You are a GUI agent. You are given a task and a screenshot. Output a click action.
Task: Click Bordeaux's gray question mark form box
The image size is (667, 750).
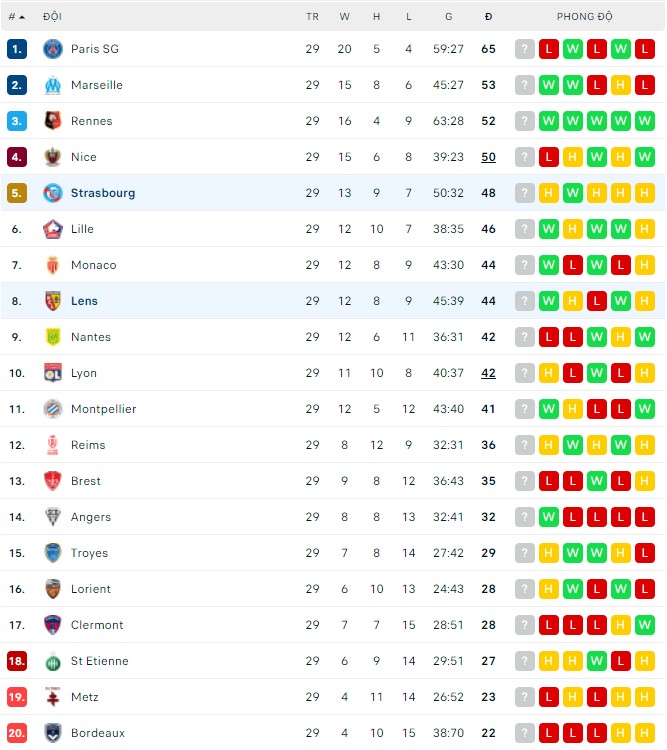(x=524, y=733)
